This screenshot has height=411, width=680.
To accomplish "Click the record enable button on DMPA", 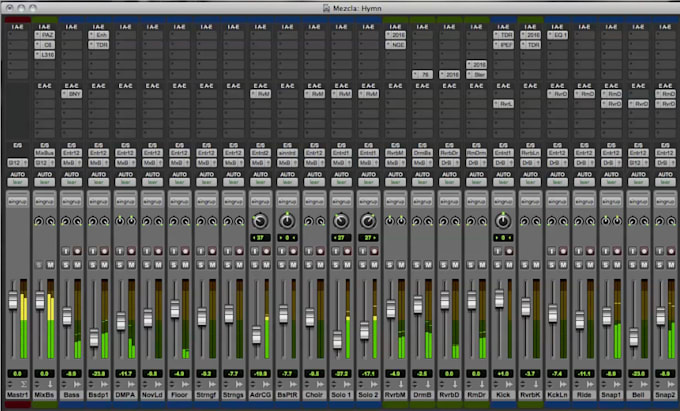I will (x=131, y=251).
